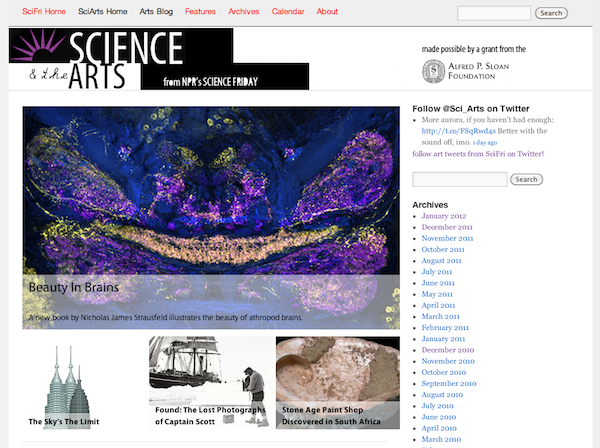Open July 2011 archive
The height and width of the screenshot is (448, 600).
437,272
